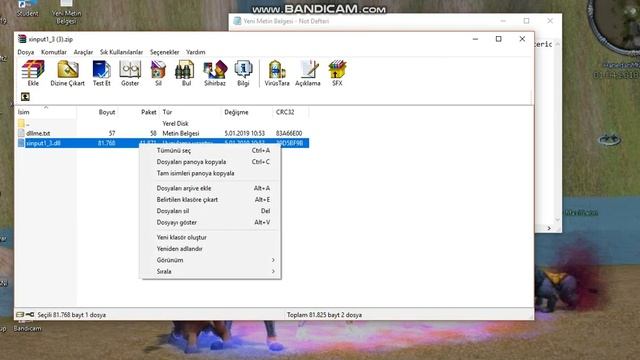Sort by Boyut column header
Viewport: 640px width, 360px height.
[97, 112]
